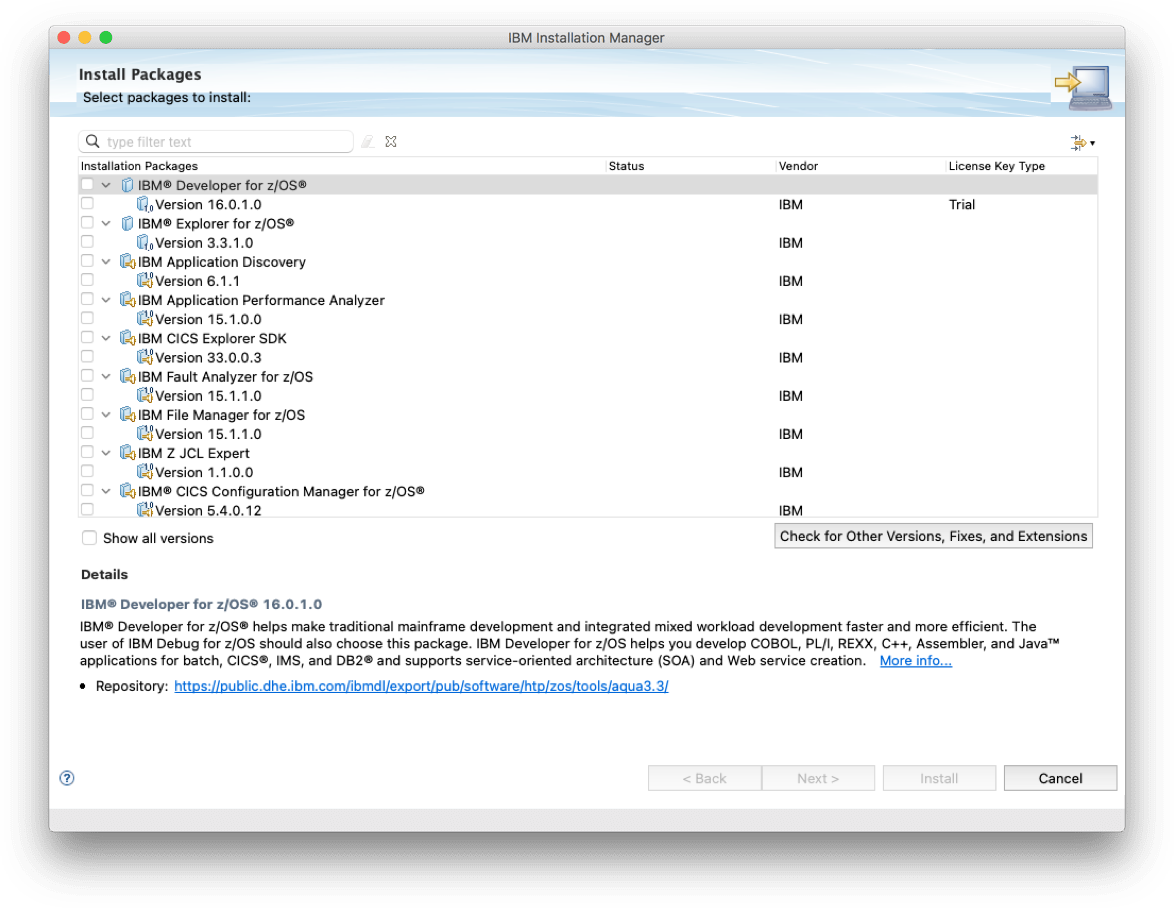Click the Version 1.1.0.0 package icon
Image resolution: width=1174 pixels, height=908 pixels.
tap(145, 472)
